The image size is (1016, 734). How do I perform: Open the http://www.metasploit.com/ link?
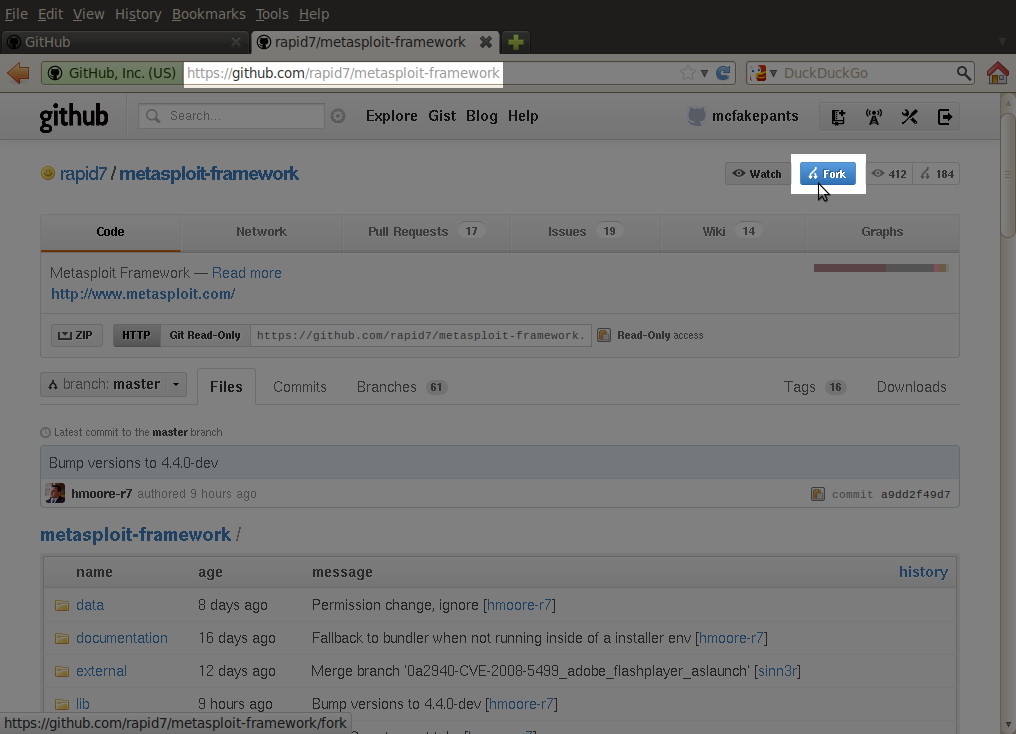coord(143,293)
